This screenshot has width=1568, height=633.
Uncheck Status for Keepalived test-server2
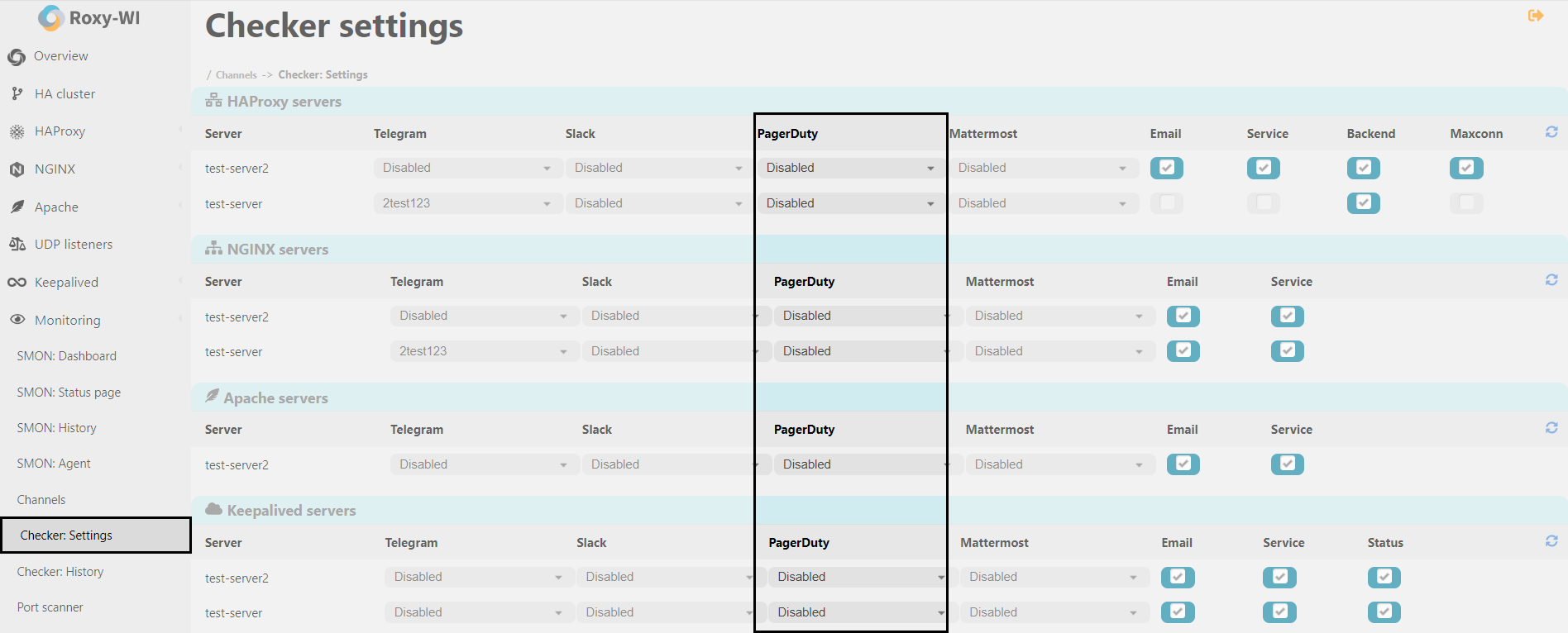[1384, 577]
